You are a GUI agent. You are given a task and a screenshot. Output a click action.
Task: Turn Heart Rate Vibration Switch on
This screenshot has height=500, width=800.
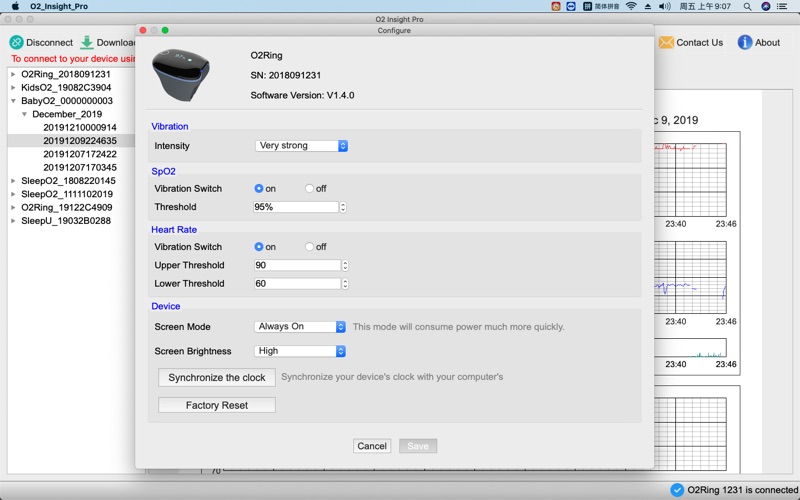tap(259, 246)
